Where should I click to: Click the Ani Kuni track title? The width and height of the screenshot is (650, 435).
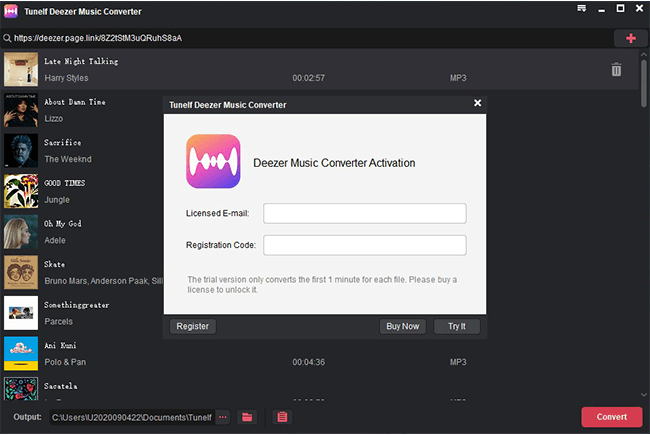[60, 345]
